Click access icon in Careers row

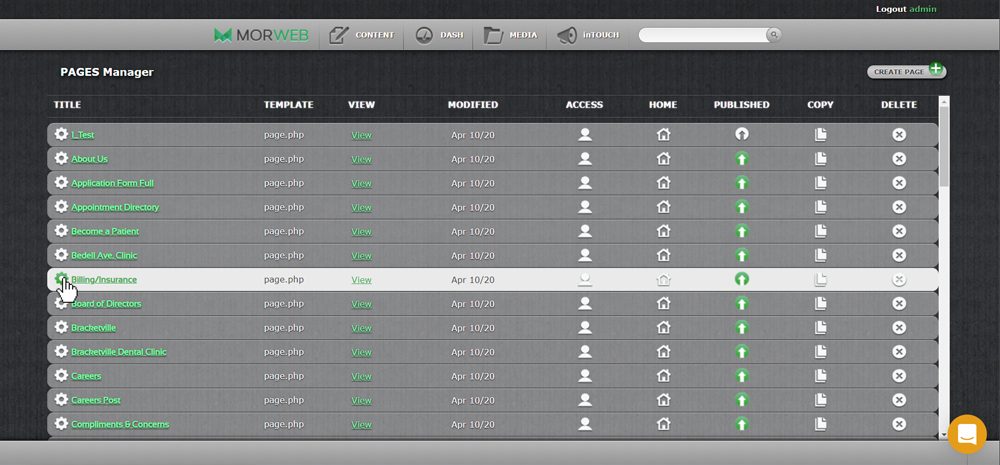coord(585,376)
